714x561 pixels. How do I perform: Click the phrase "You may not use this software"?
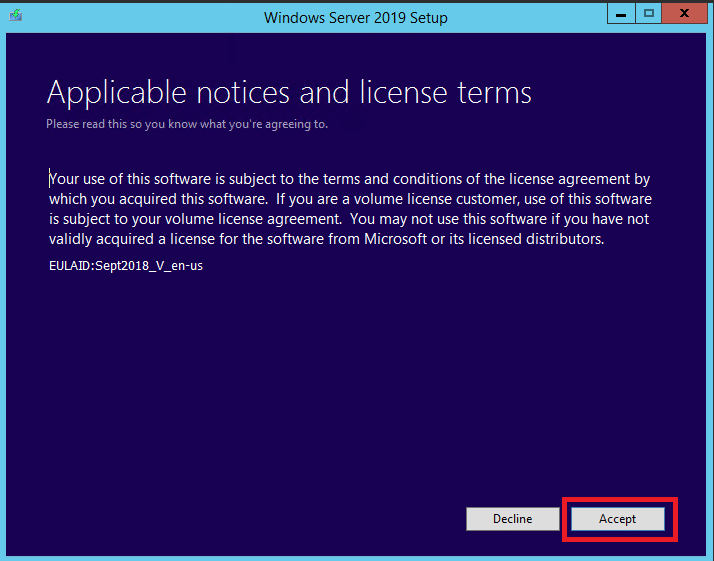click(x=448, y=219)
